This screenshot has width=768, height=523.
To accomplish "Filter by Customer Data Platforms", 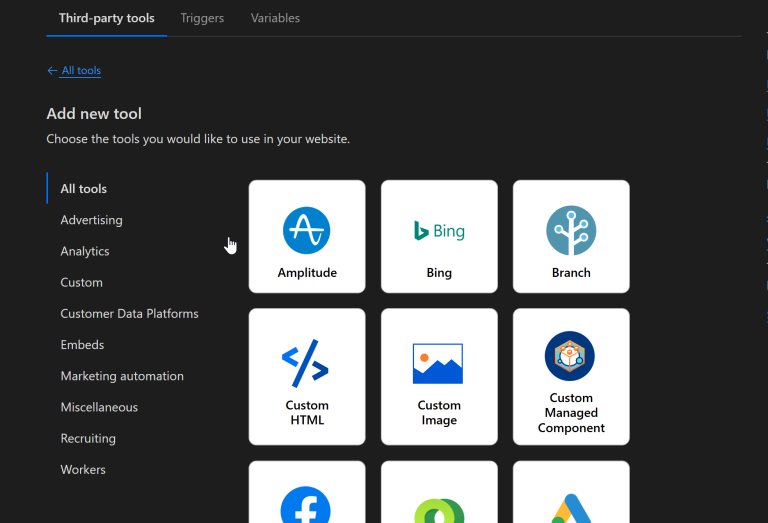I will pyautogui.click(x=129, y=314).
